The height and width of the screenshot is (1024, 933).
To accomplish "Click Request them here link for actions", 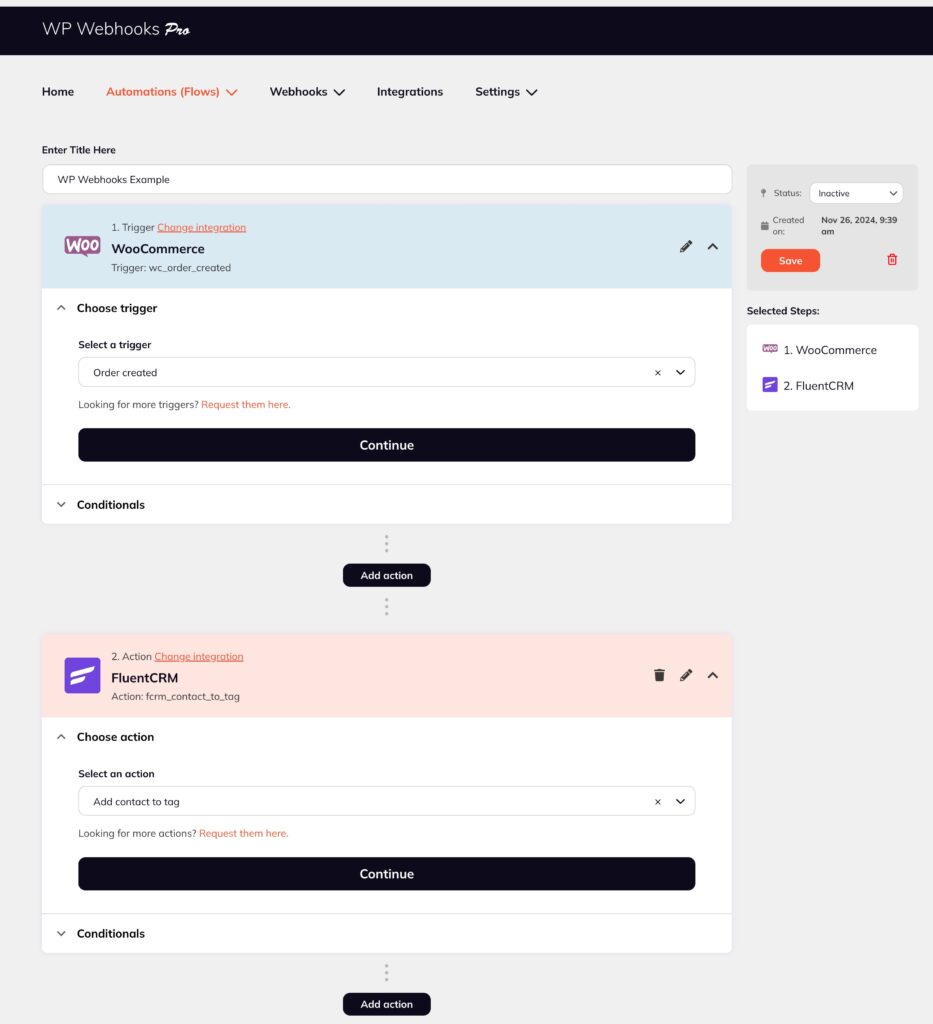I will click(x=244, y=833).
